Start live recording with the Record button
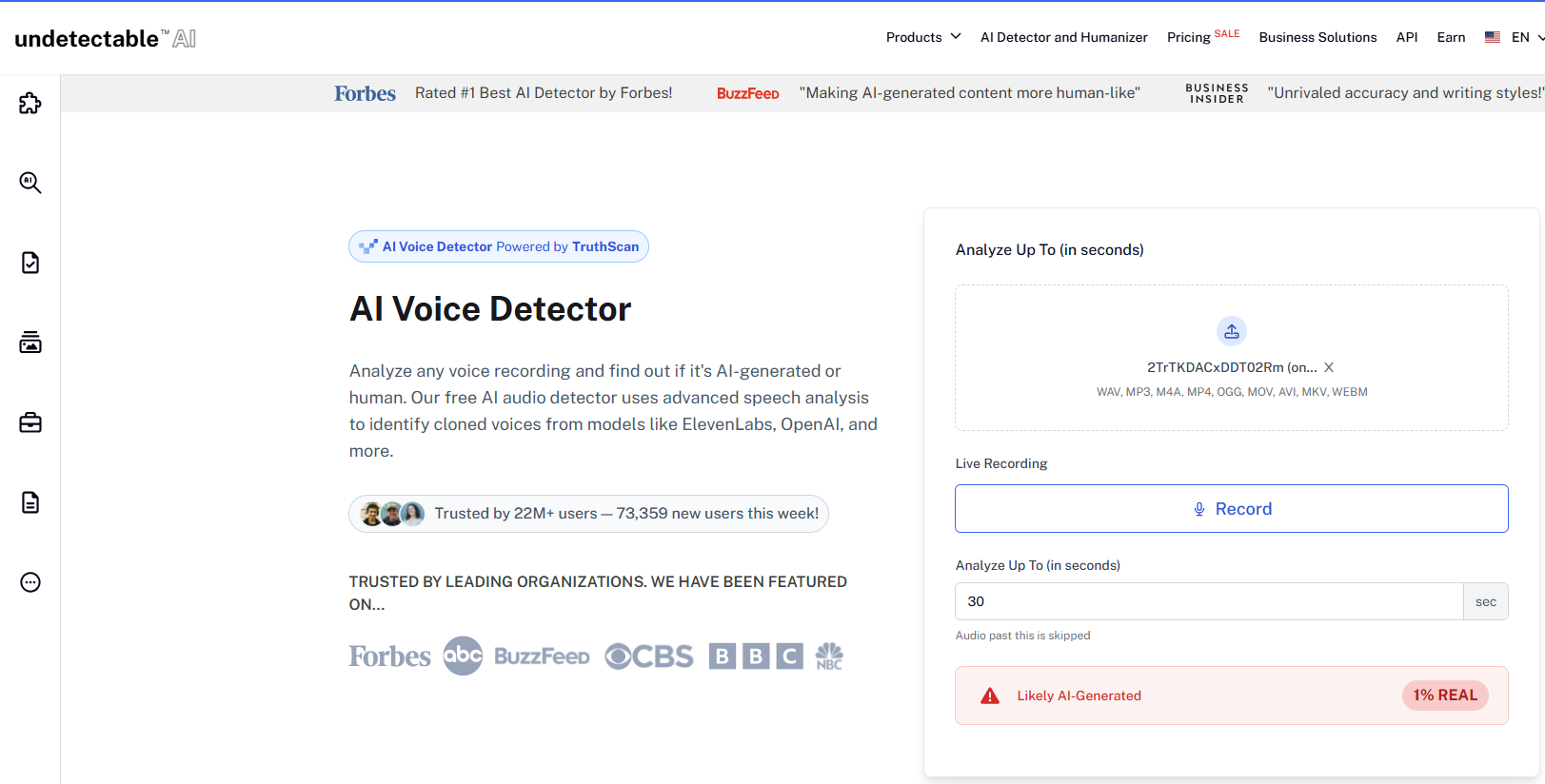This screenshot has width=1545, height=784. (1231, 509)
